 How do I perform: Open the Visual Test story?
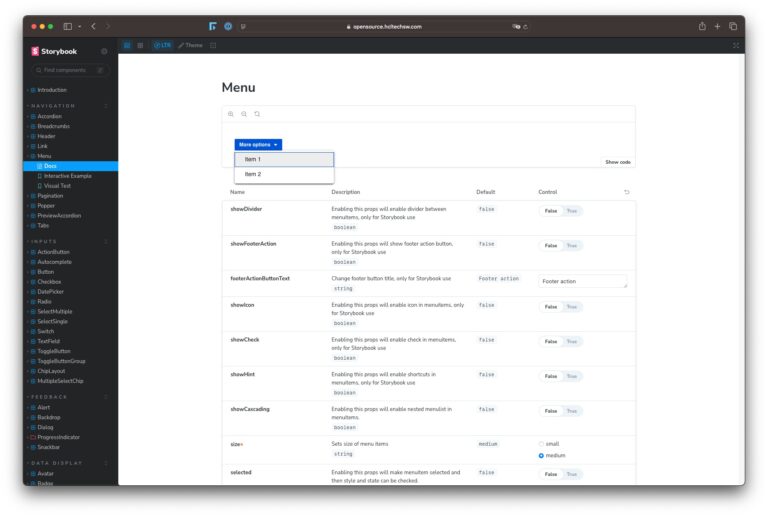click(x=57, y=186)
